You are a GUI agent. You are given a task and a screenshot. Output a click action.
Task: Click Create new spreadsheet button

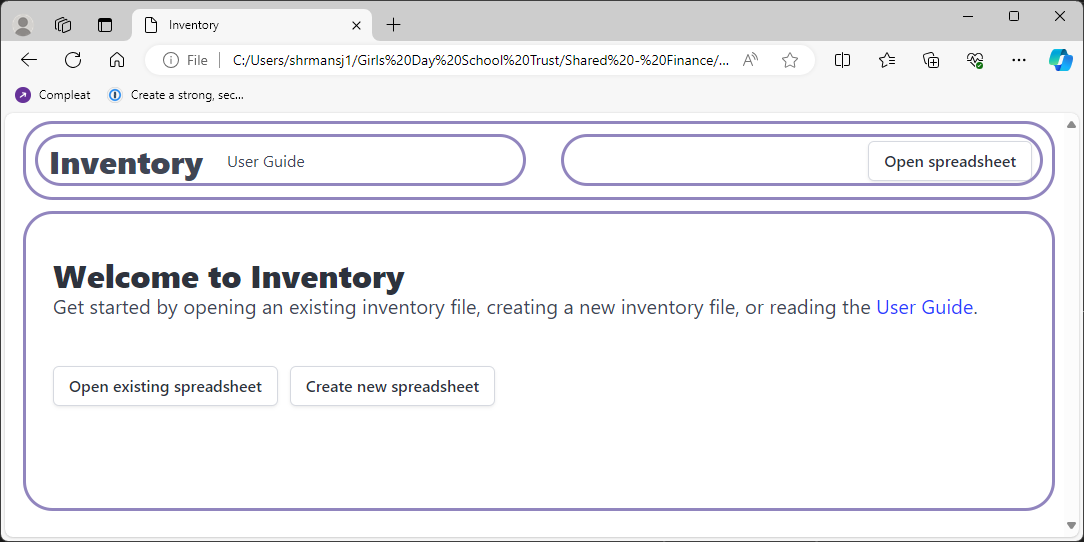coord(392,387)
